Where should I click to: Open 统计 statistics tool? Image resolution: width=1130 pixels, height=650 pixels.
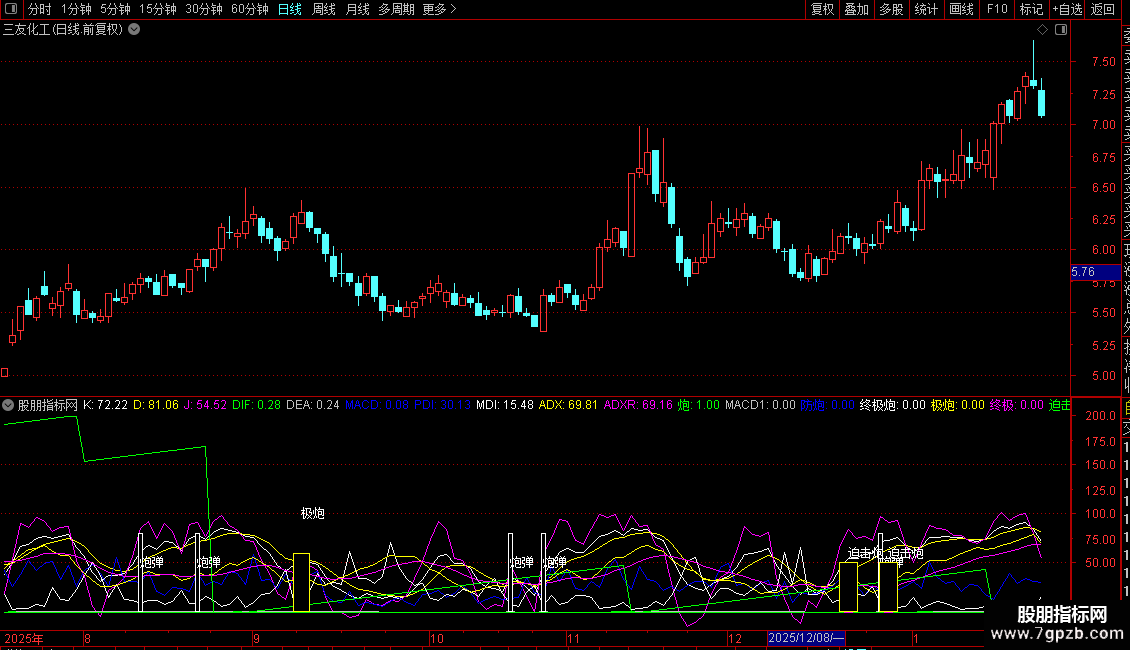pyautogui.click(x=926, y=9)
